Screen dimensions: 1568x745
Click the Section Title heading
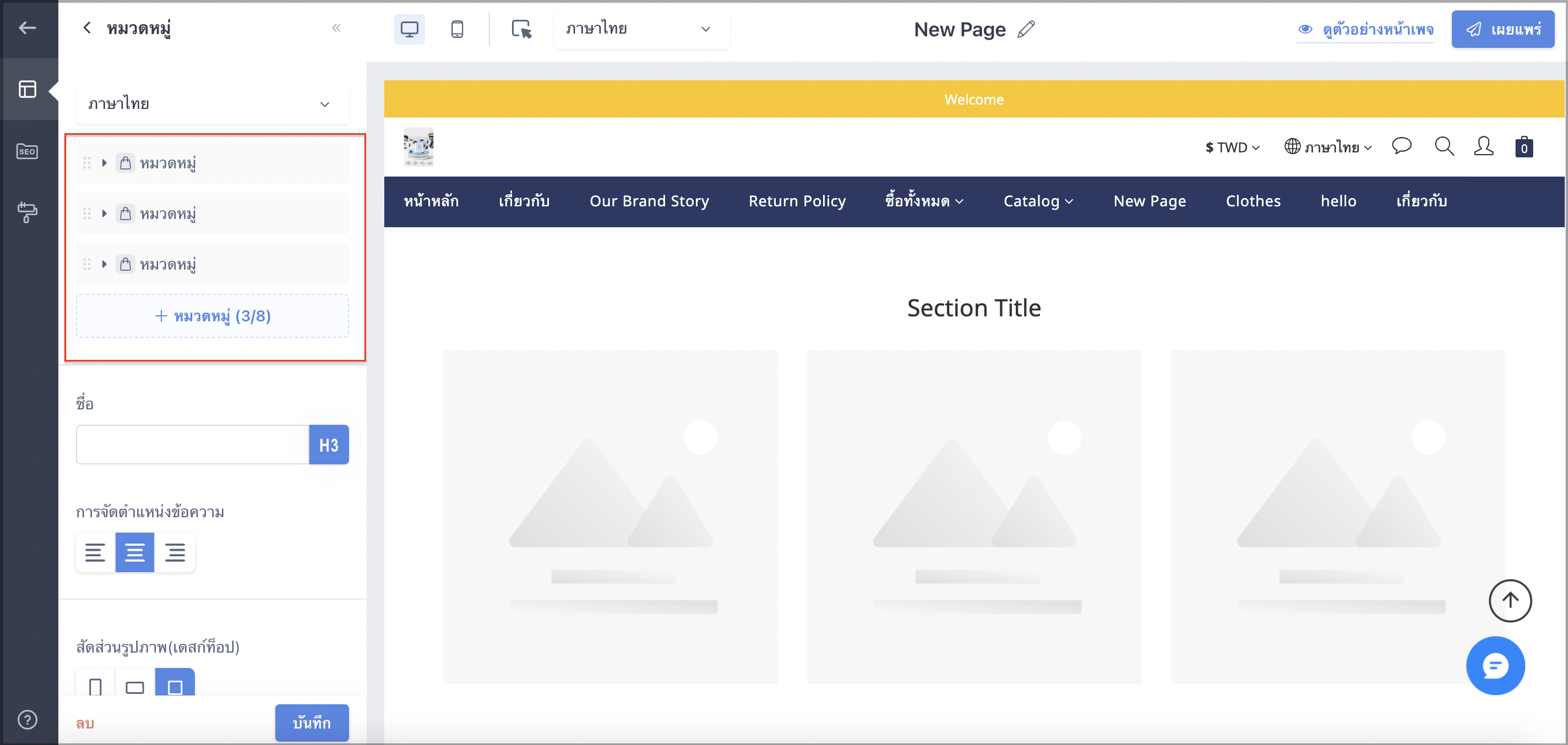[974, 308]
